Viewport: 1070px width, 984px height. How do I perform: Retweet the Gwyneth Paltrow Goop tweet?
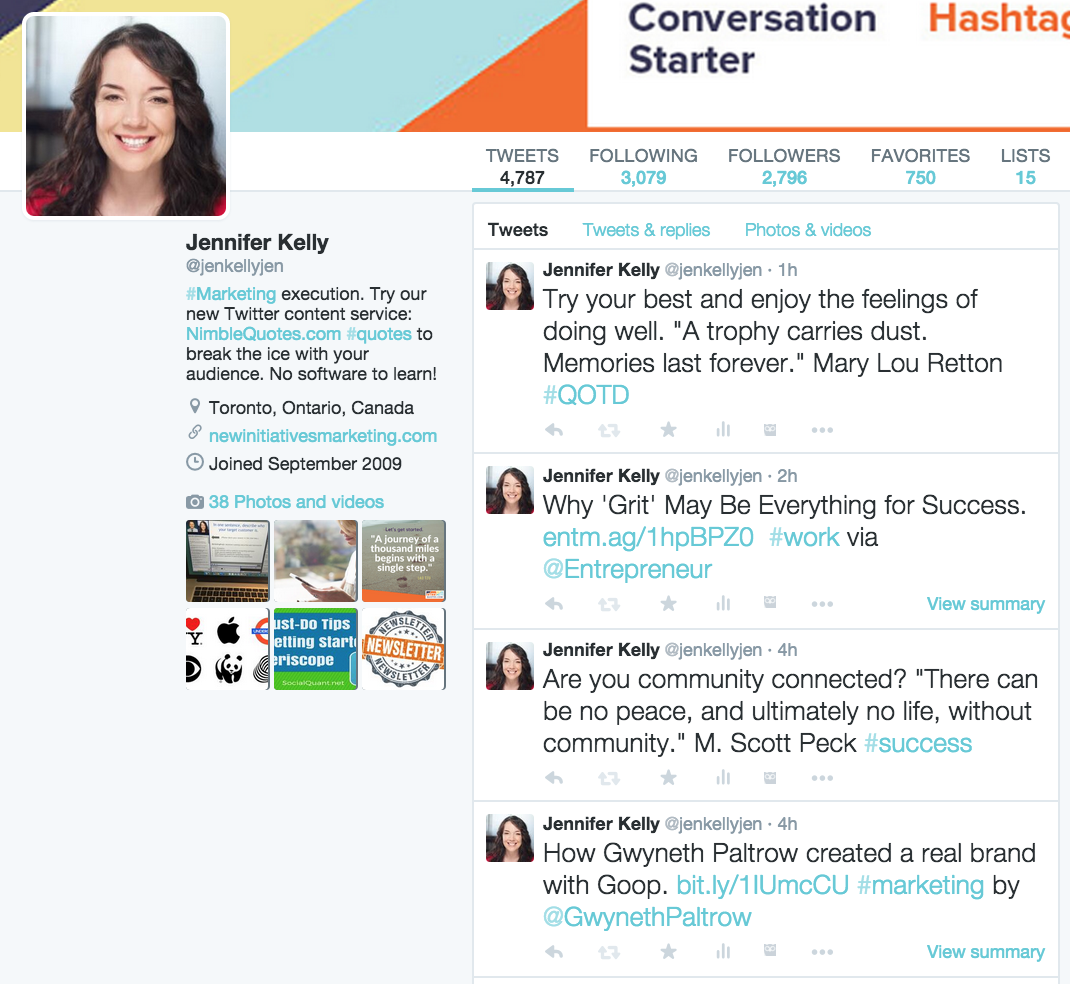click(x=609, y=952)
